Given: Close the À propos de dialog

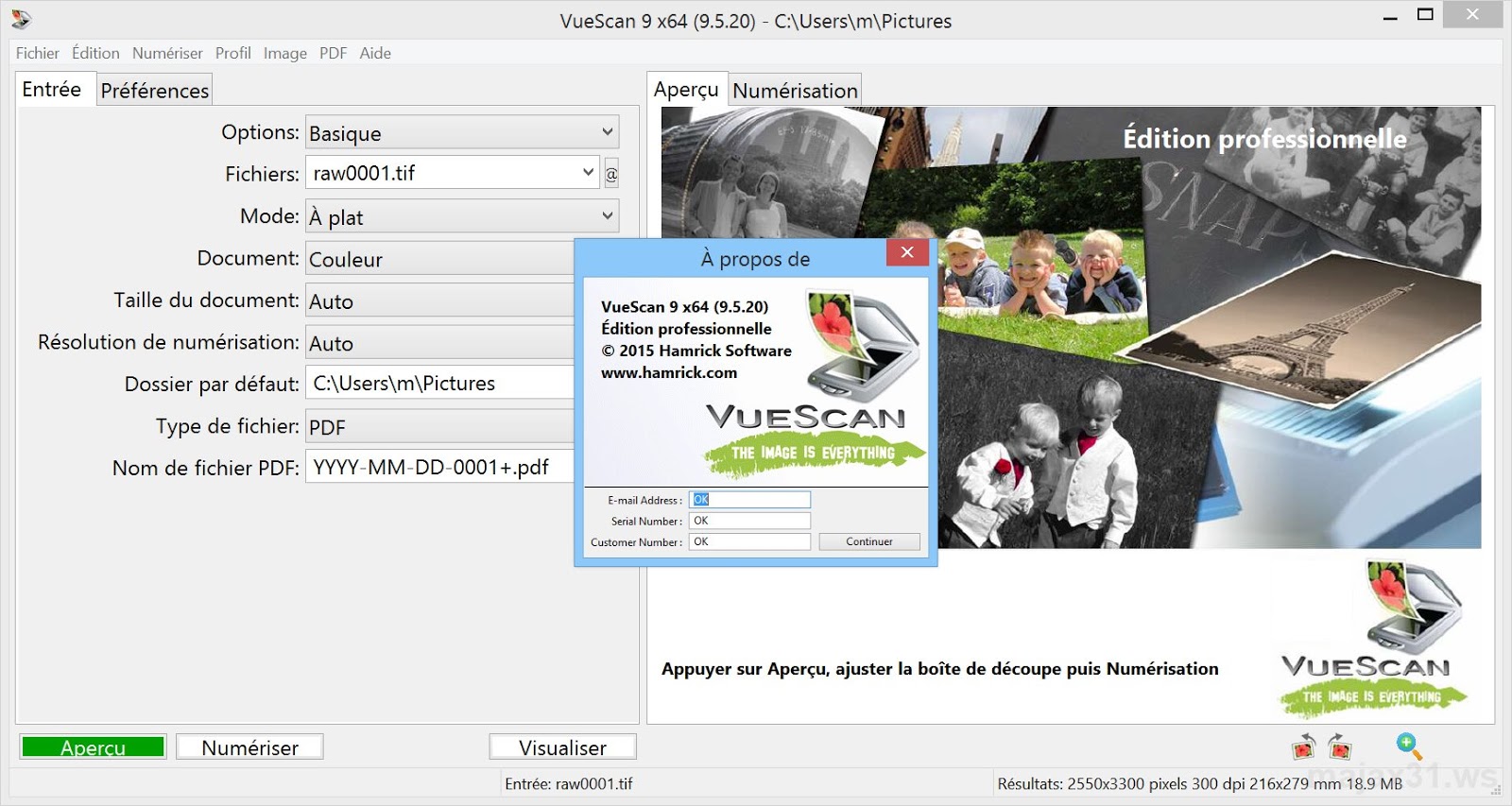Looking at the screenshot, I should pos(907,252).
